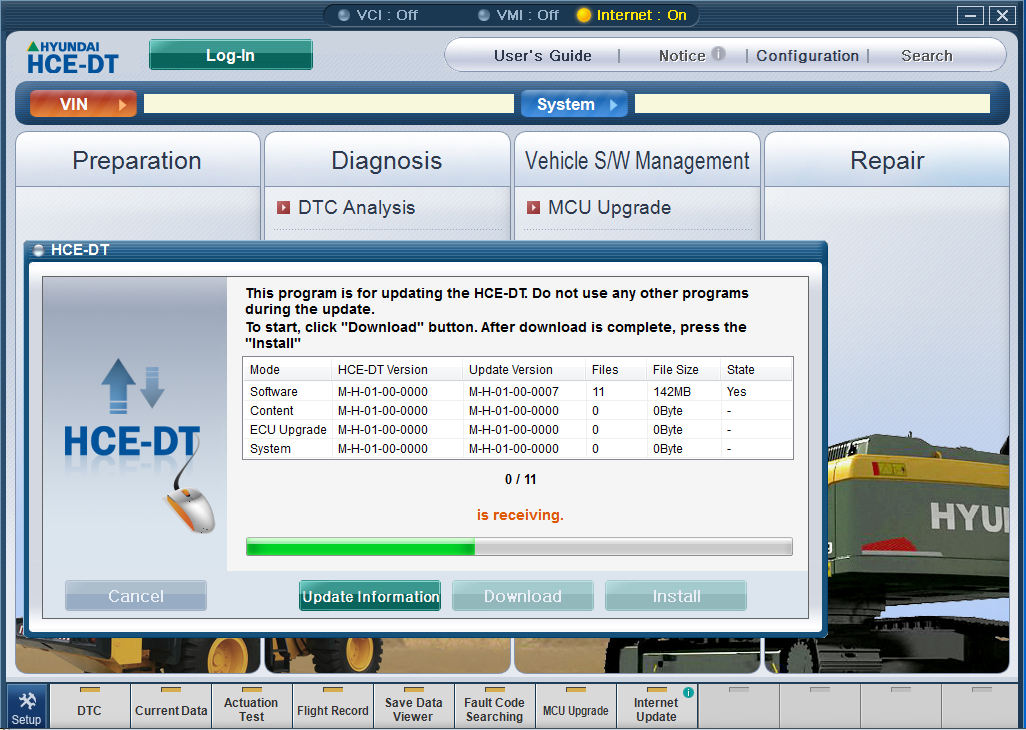1026x730 pixels.
Task: Select the Diagnosis tab
Action: coord(387,160)
